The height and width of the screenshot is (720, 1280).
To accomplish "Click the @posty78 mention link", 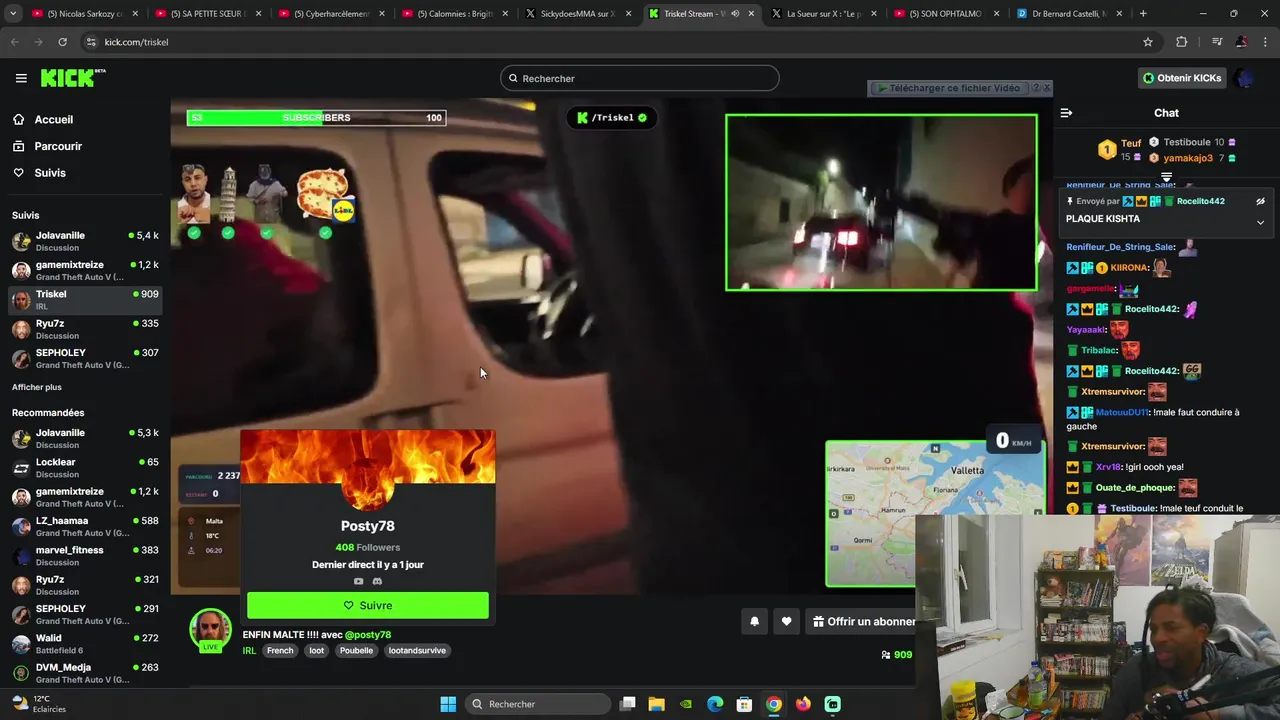I will click(368, 634).
